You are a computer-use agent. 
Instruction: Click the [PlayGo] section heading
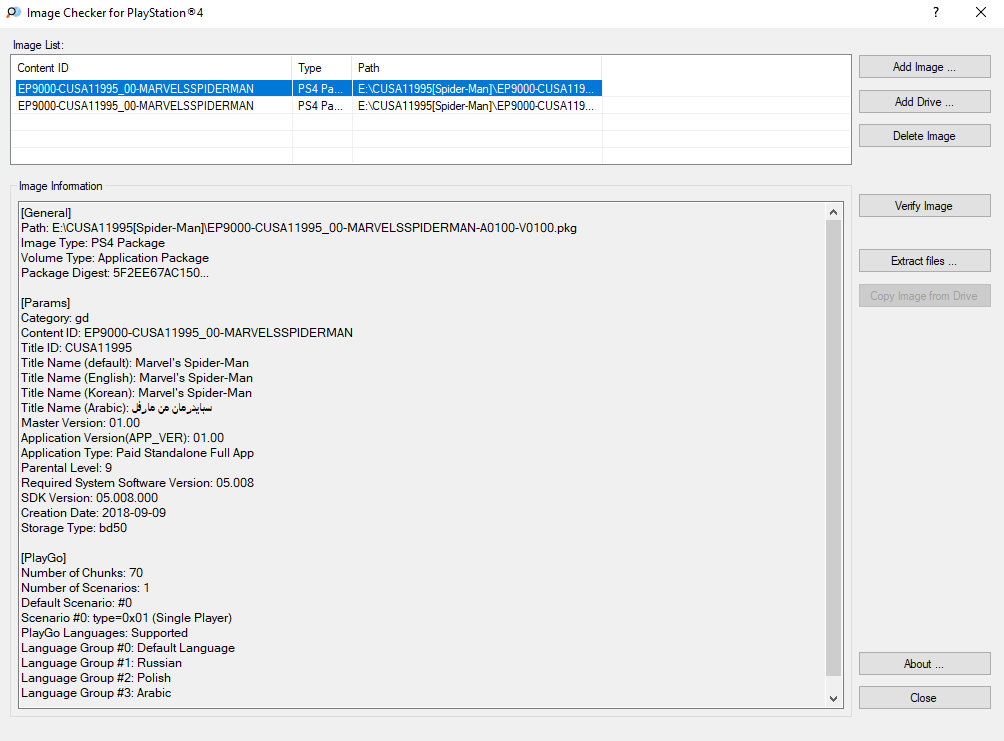tap(44, 558)
